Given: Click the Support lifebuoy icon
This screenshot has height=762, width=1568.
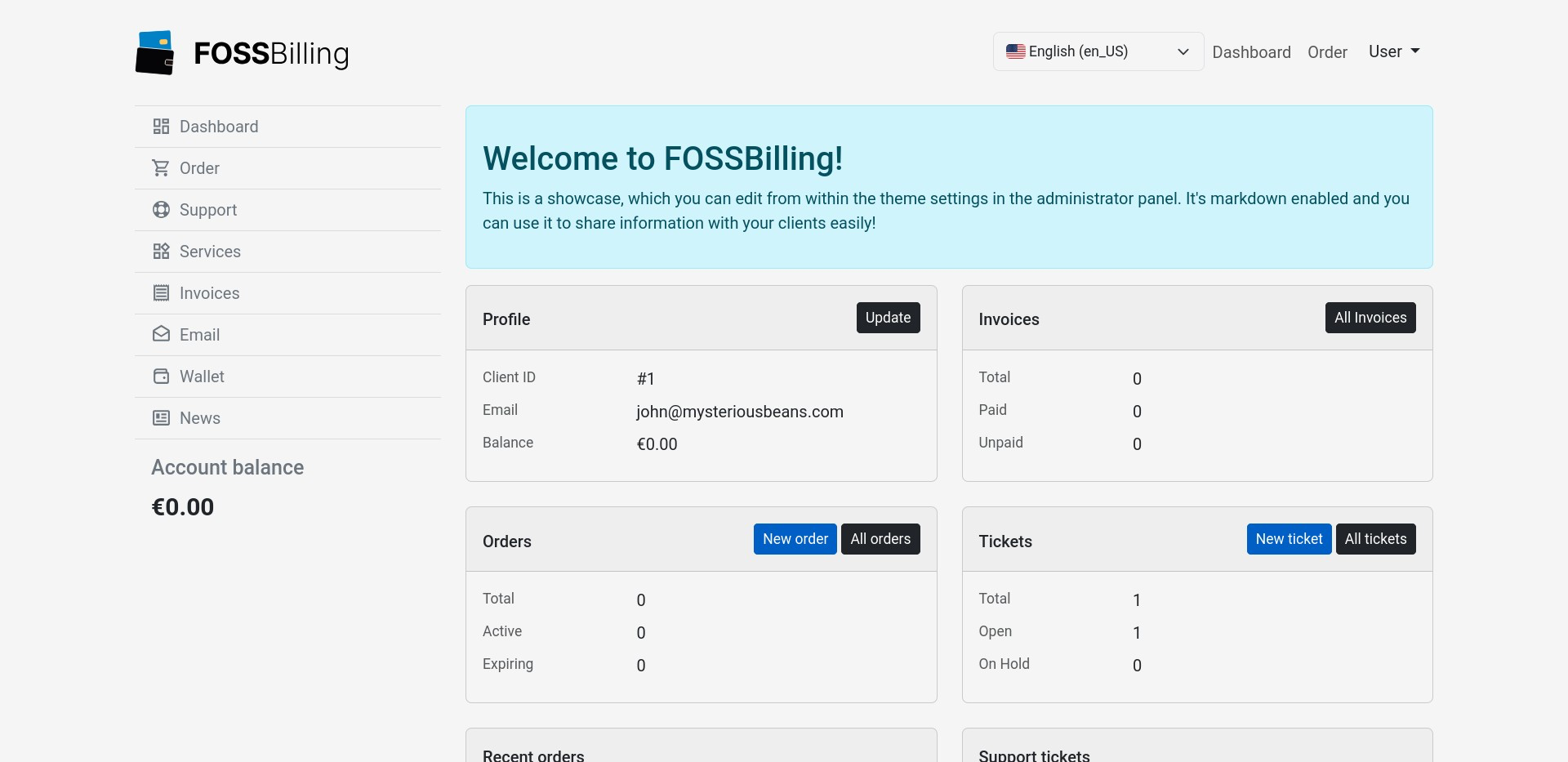Looking at the screenshot, I should tap(162, 210).
